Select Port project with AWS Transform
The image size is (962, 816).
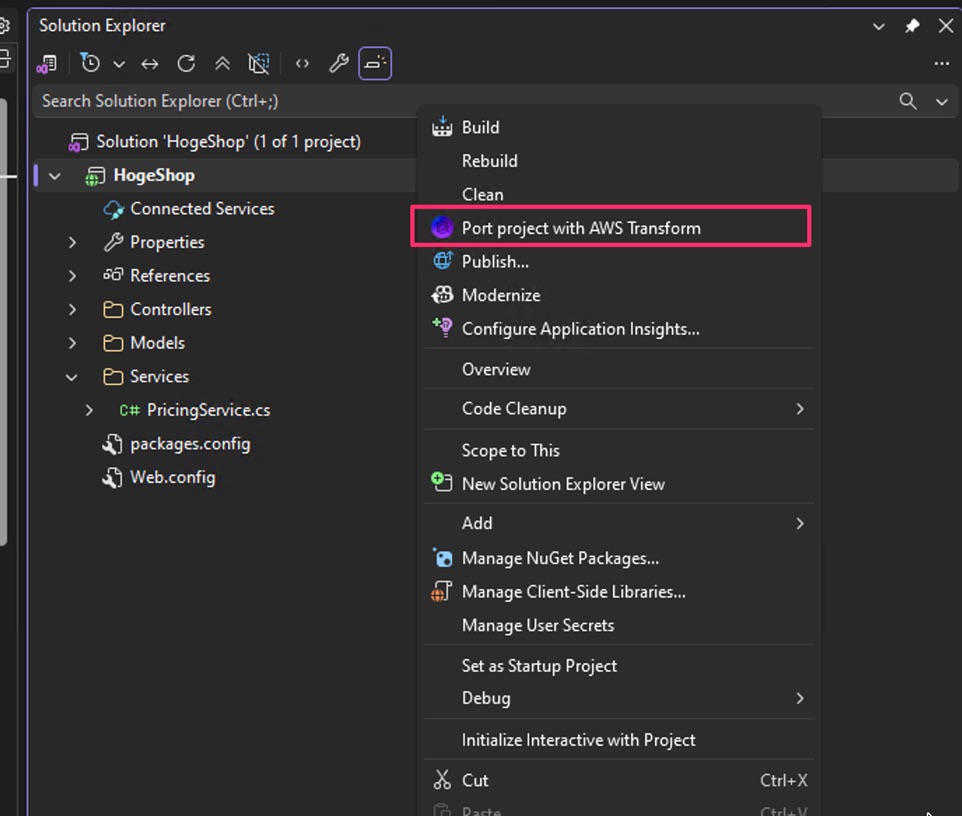click(x=618, y=228)
